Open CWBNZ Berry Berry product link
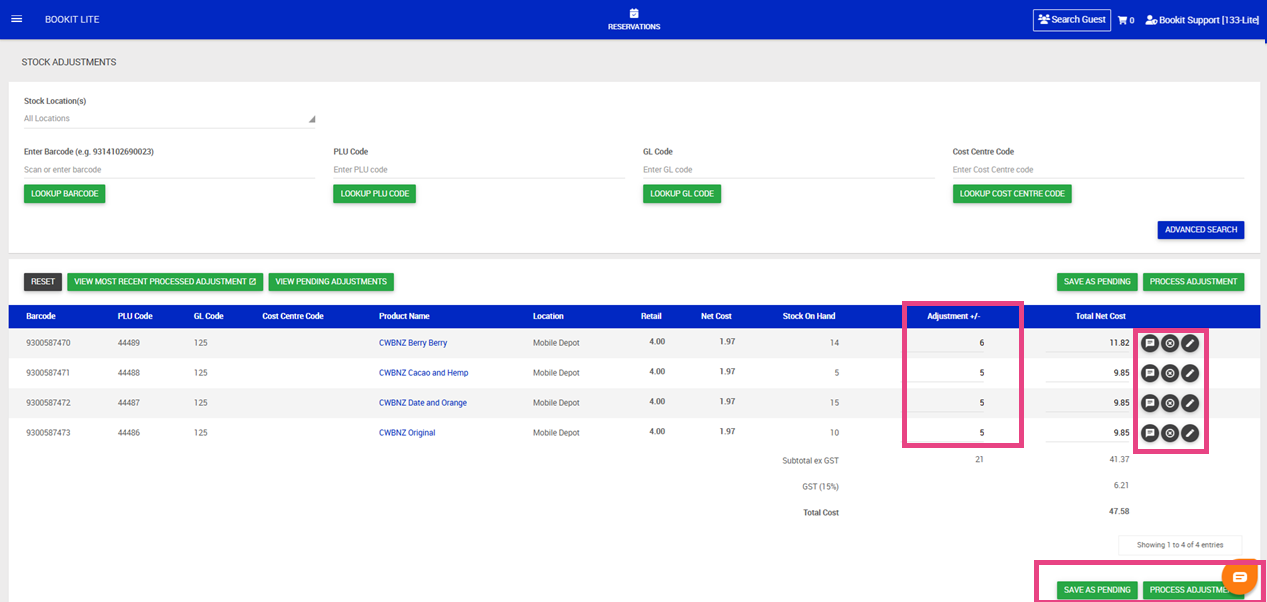This screenshot has width=1267, height=602. click(x=413, y=343)
